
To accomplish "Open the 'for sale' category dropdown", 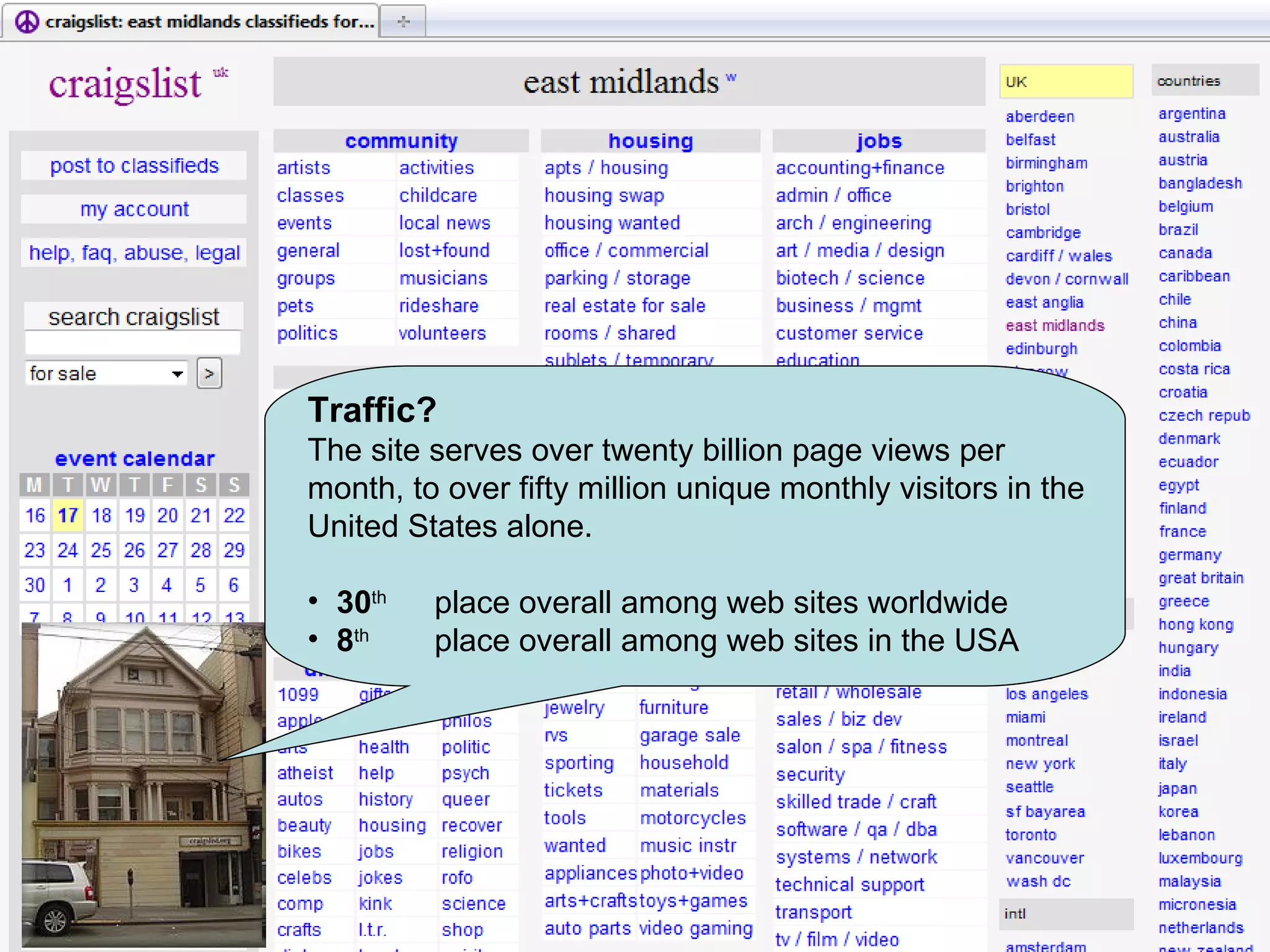I will [107, 374].
